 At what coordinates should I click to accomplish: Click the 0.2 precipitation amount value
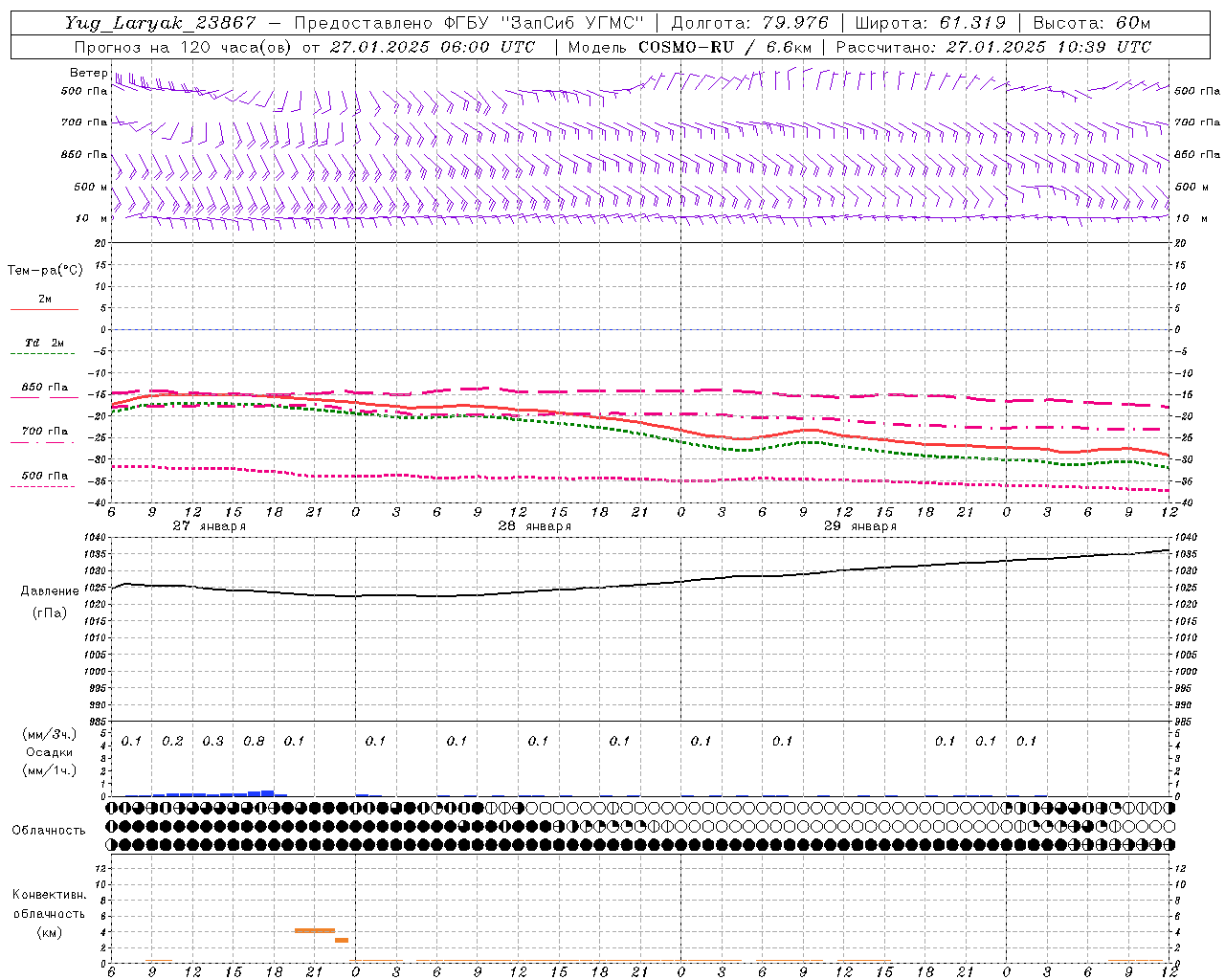tap(172, 741)
